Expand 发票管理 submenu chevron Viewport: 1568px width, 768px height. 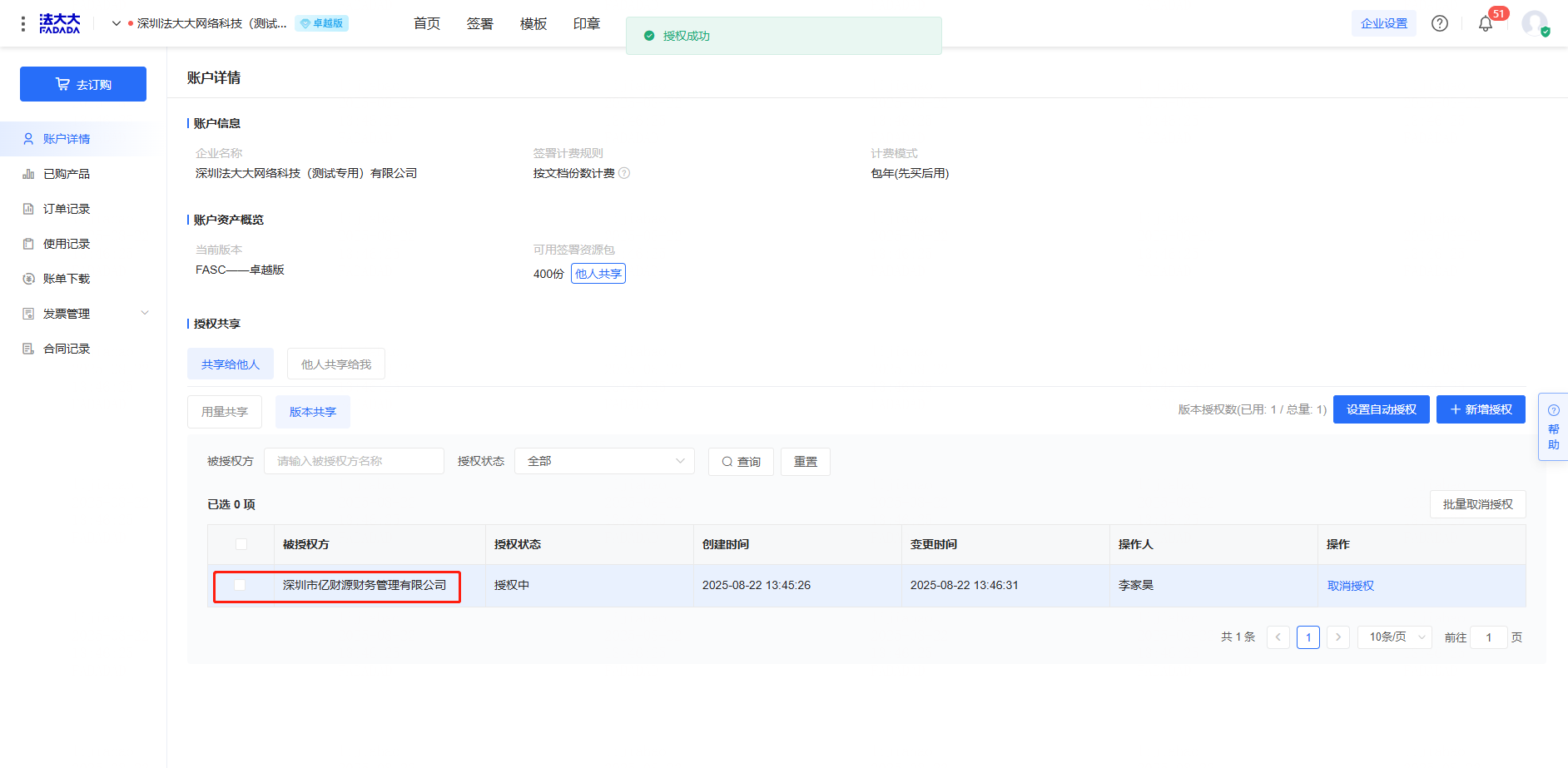pyautogui.click(x=145, y=313)
